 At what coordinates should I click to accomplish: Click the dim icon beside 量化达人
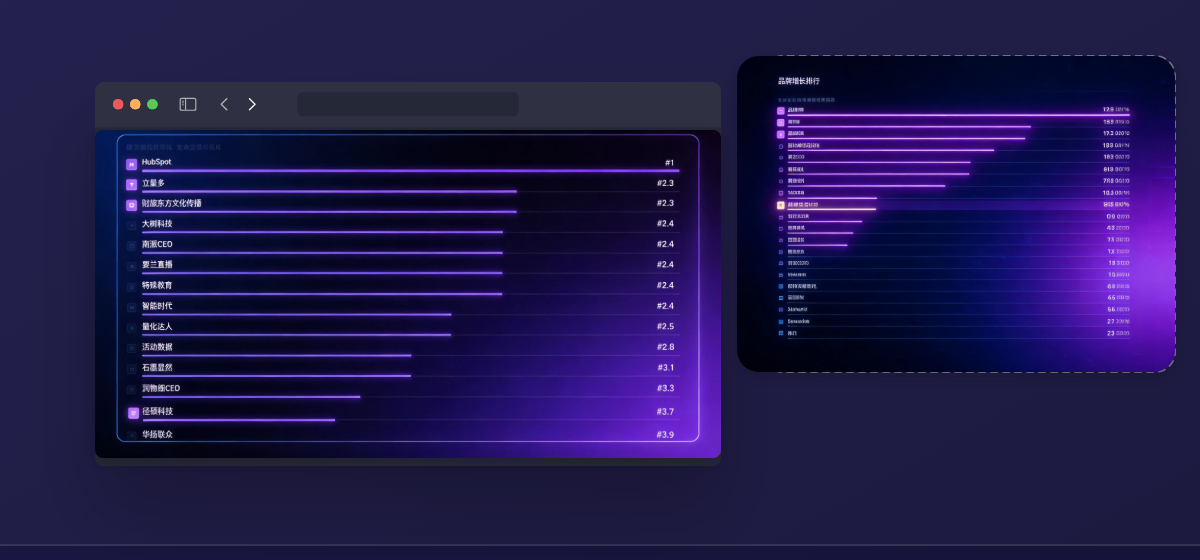click(x=131, y=328)
